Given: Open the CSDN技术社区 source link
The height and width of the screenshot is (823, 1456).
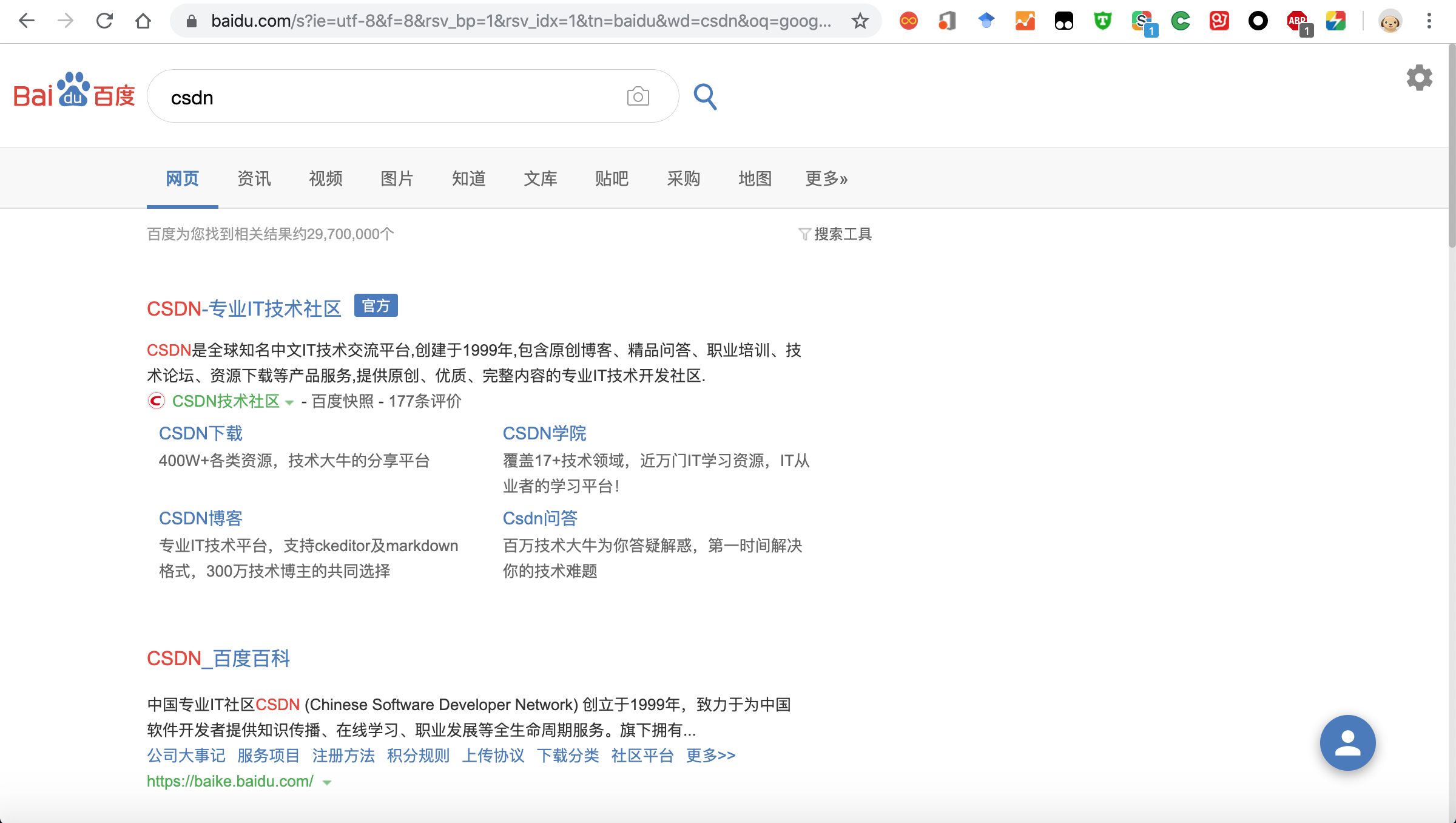Looking at the screenshot, I should tap(226, 401).
